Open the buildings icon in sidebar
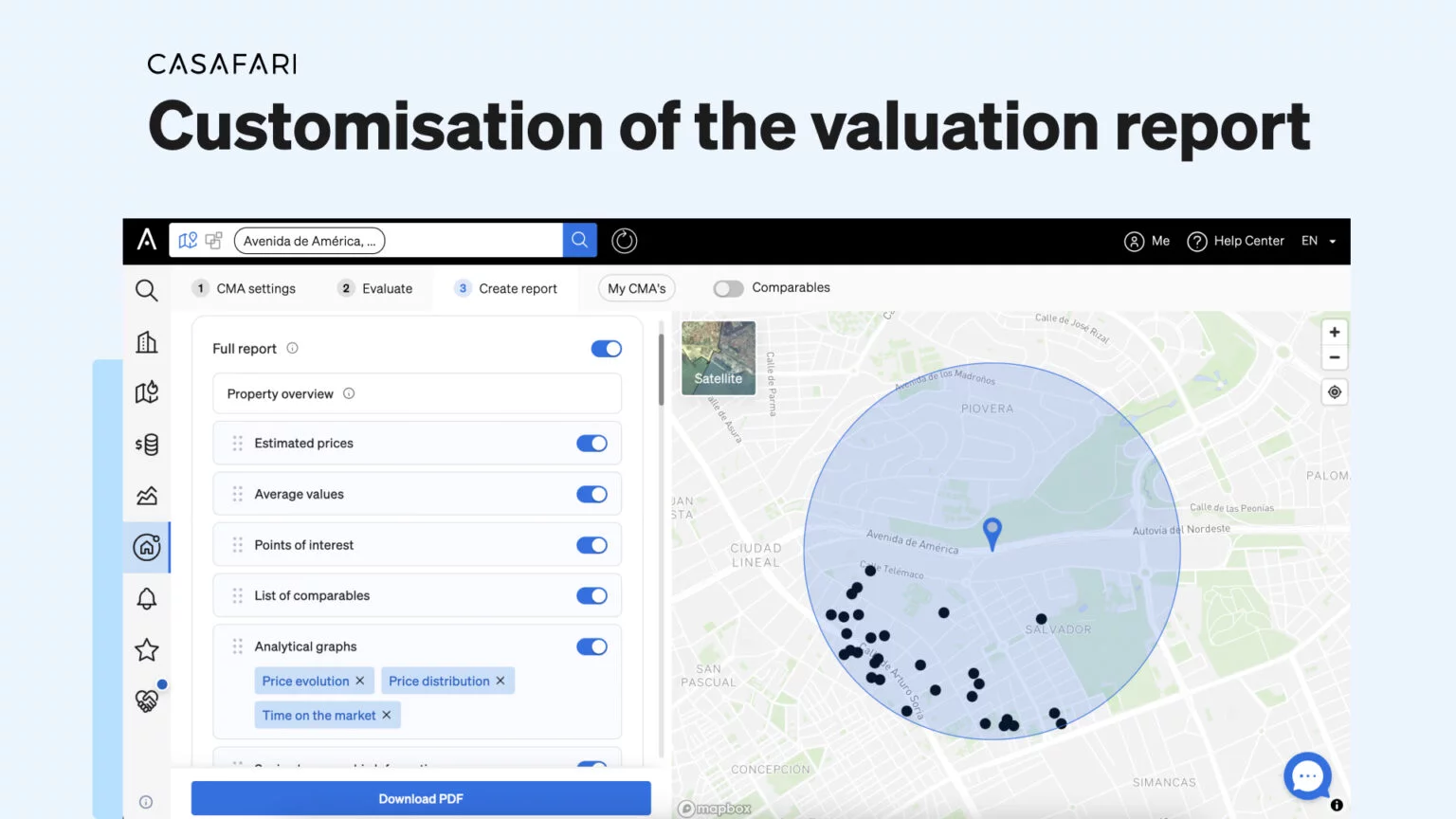 click(x=147, y=342)
